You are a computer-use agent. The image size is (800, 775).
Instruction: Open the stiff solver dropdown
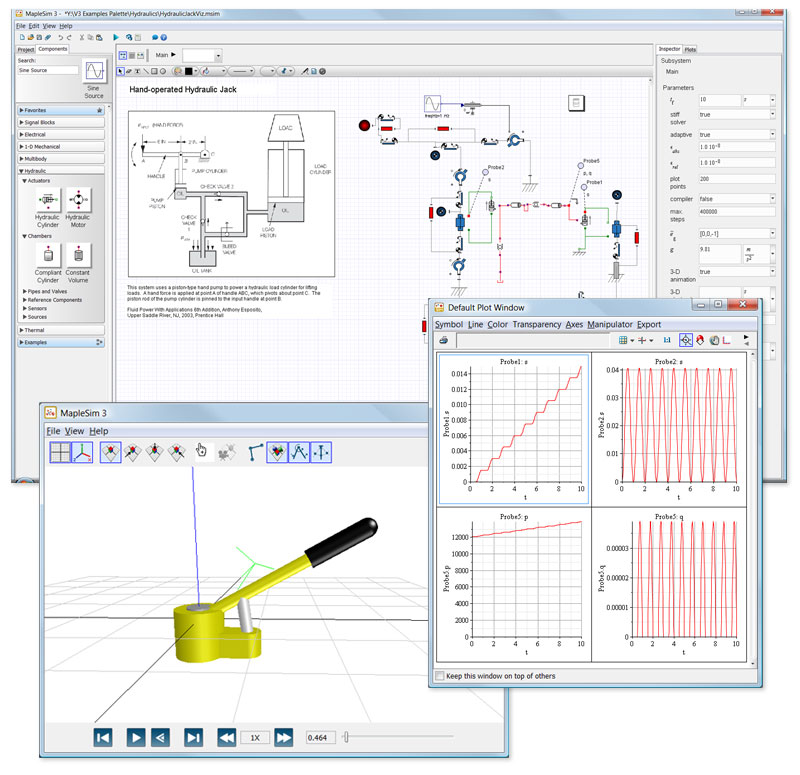pyautogui.click(x=771, y=116)
